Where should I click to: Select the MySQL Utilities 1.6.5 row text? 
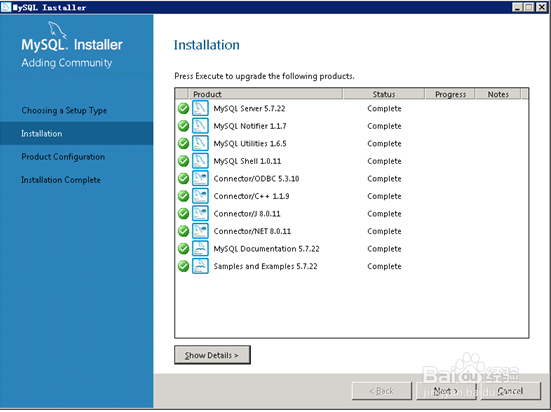pyautogui.click(x=250, y=143)
